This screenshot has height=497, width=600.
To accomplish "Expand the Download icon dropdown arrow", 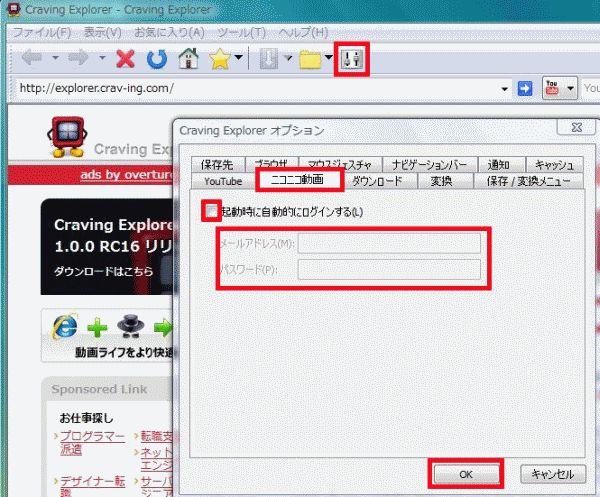I will pyautogui.click(x=288, y=58).
